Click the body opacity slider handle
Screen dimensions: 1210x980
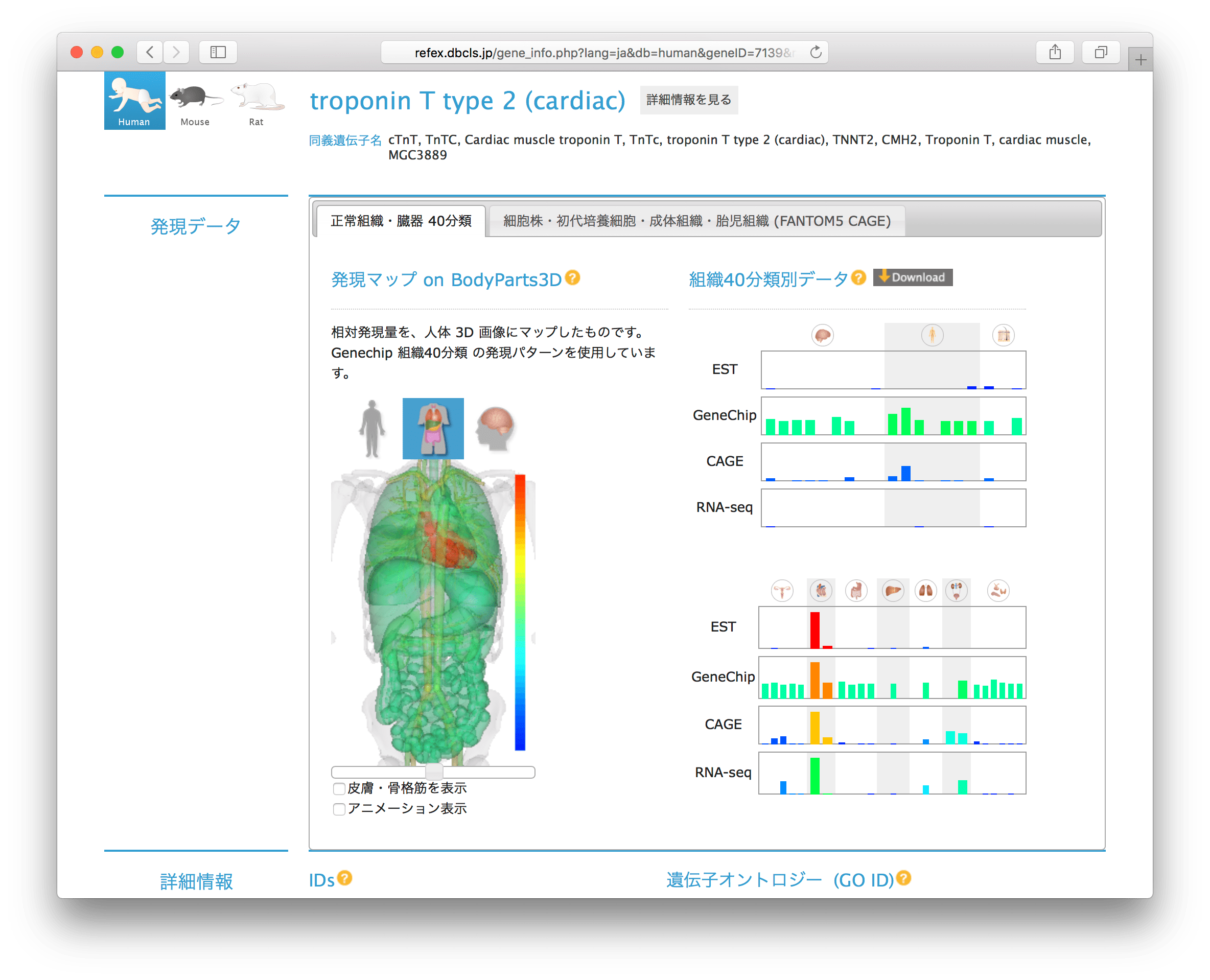[x=434, y=772]
